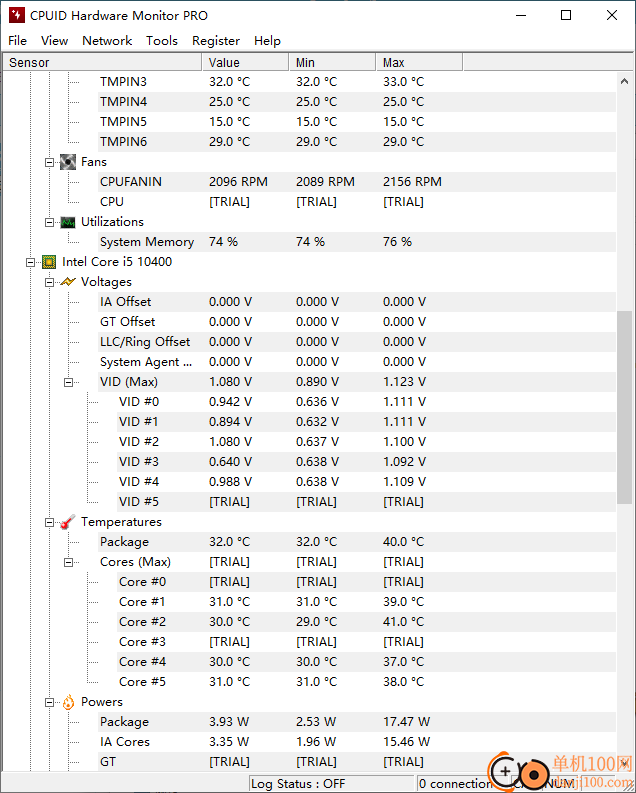
Task: Select the System Agent voltage row
Action: tap(357, 362)
